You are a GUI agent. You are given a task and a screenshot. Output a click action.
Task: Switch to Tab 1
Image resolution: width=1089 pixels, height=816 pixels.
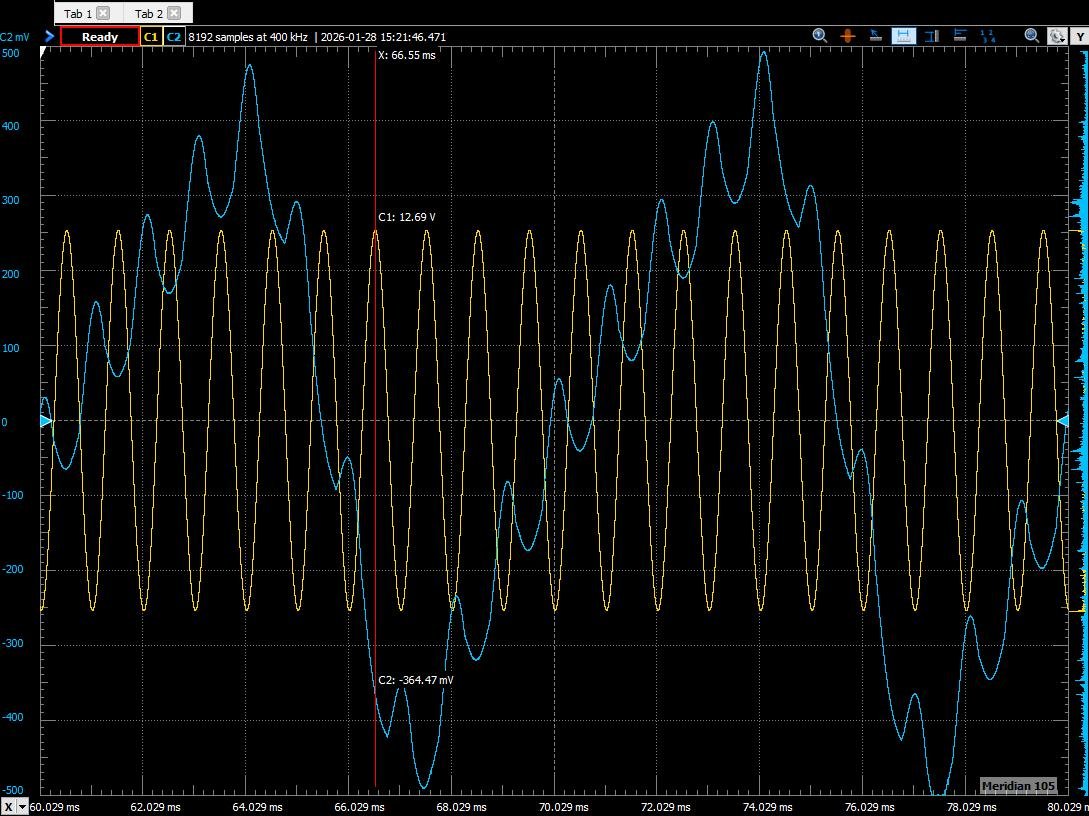(x=78, y=13)
